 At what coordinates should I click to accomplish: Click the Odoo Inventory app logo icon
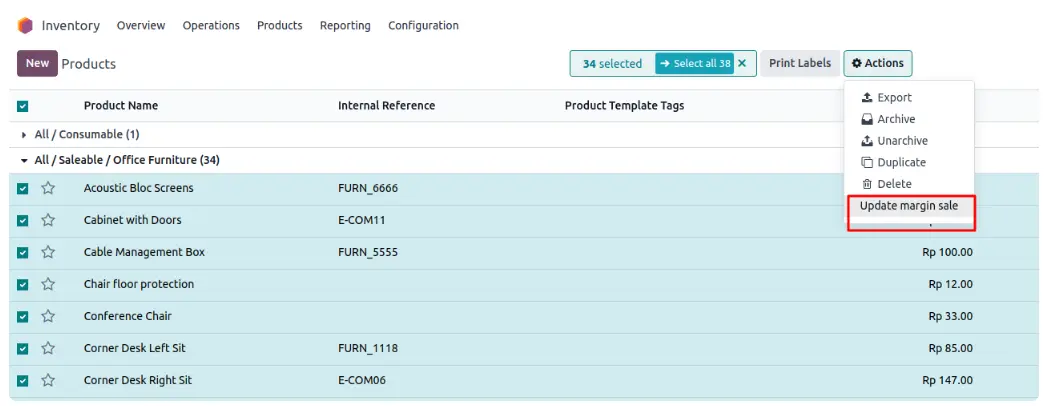click(x=25, y=25)
